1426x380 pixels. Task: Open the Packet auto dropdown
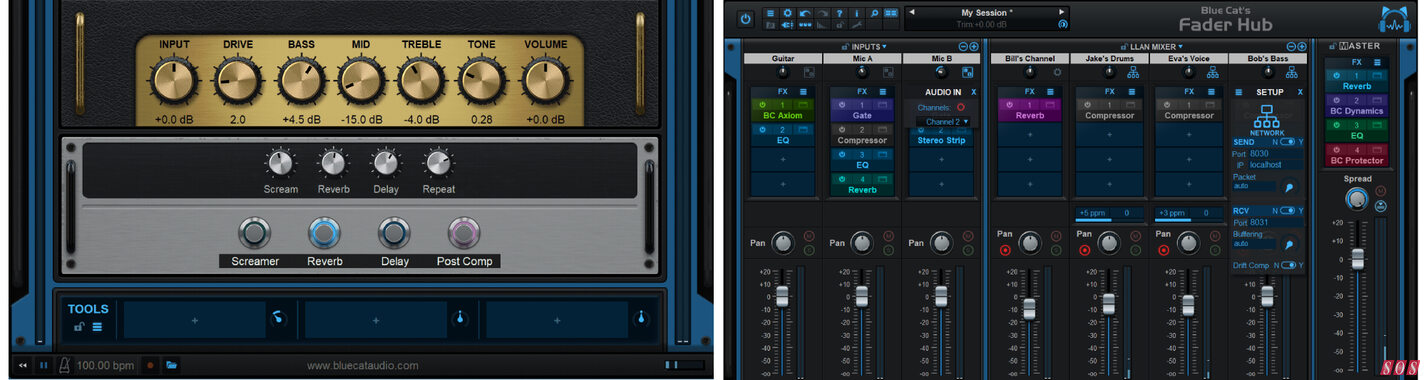[x=1254, y=186]
